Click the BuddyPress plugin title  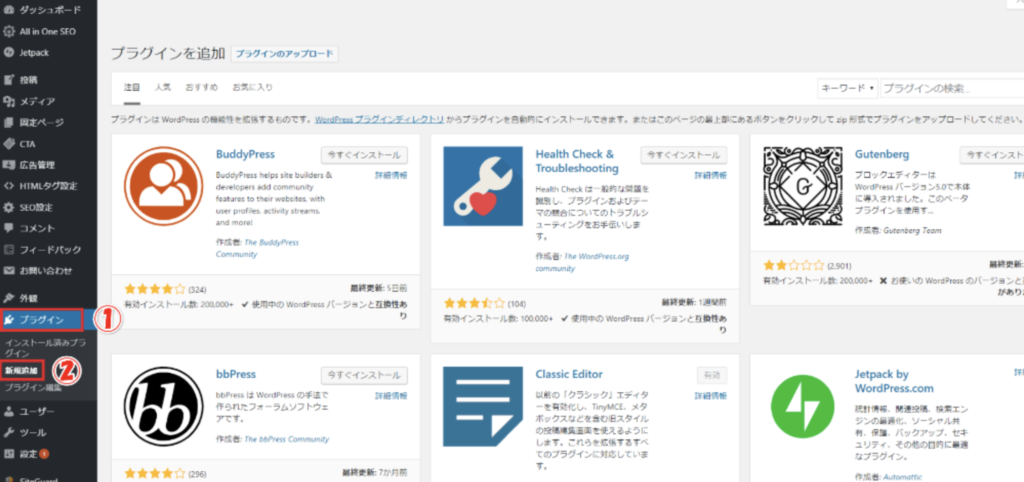click(246, 155)
